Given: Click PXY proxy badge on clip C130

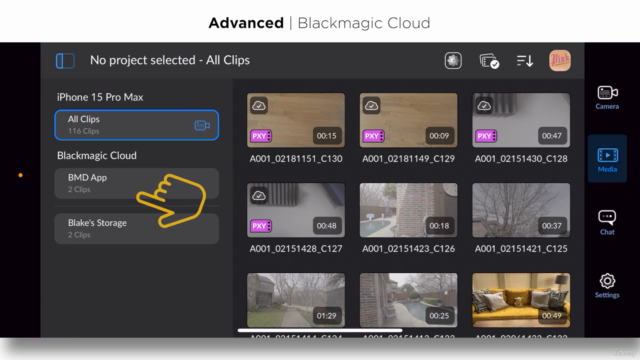Looking at the screenshot, I should point(261,136).
